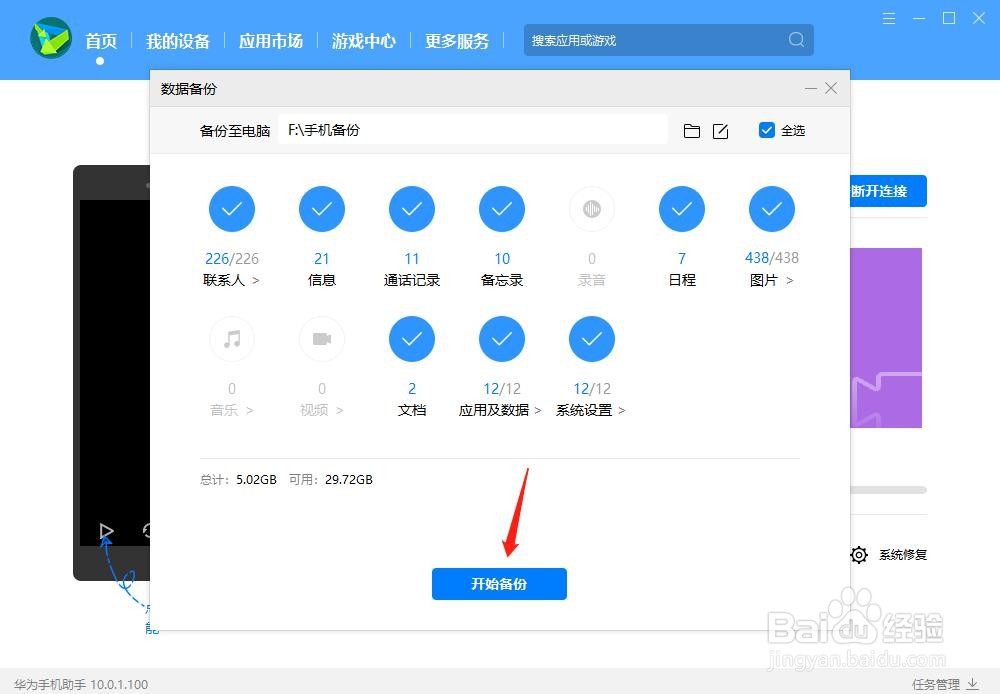Click the search magnifier icon
1000x694 pixels.
click(x=796, y=40)
